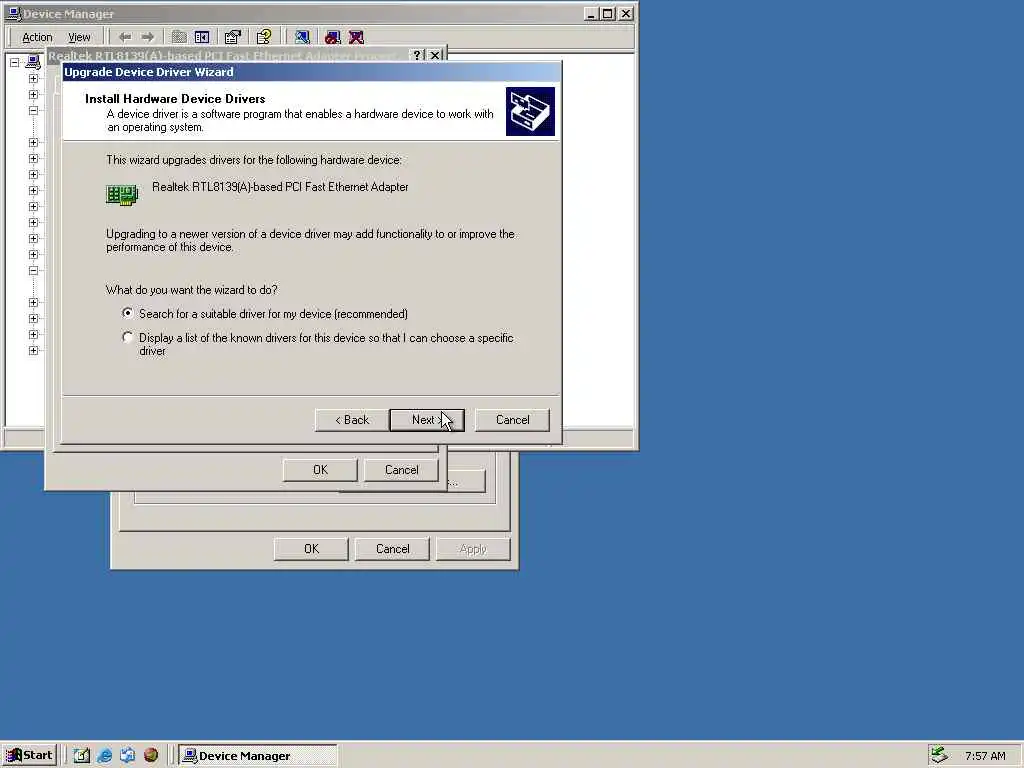
Task: Collapse the root node of device tree
Action: [14, 63]
